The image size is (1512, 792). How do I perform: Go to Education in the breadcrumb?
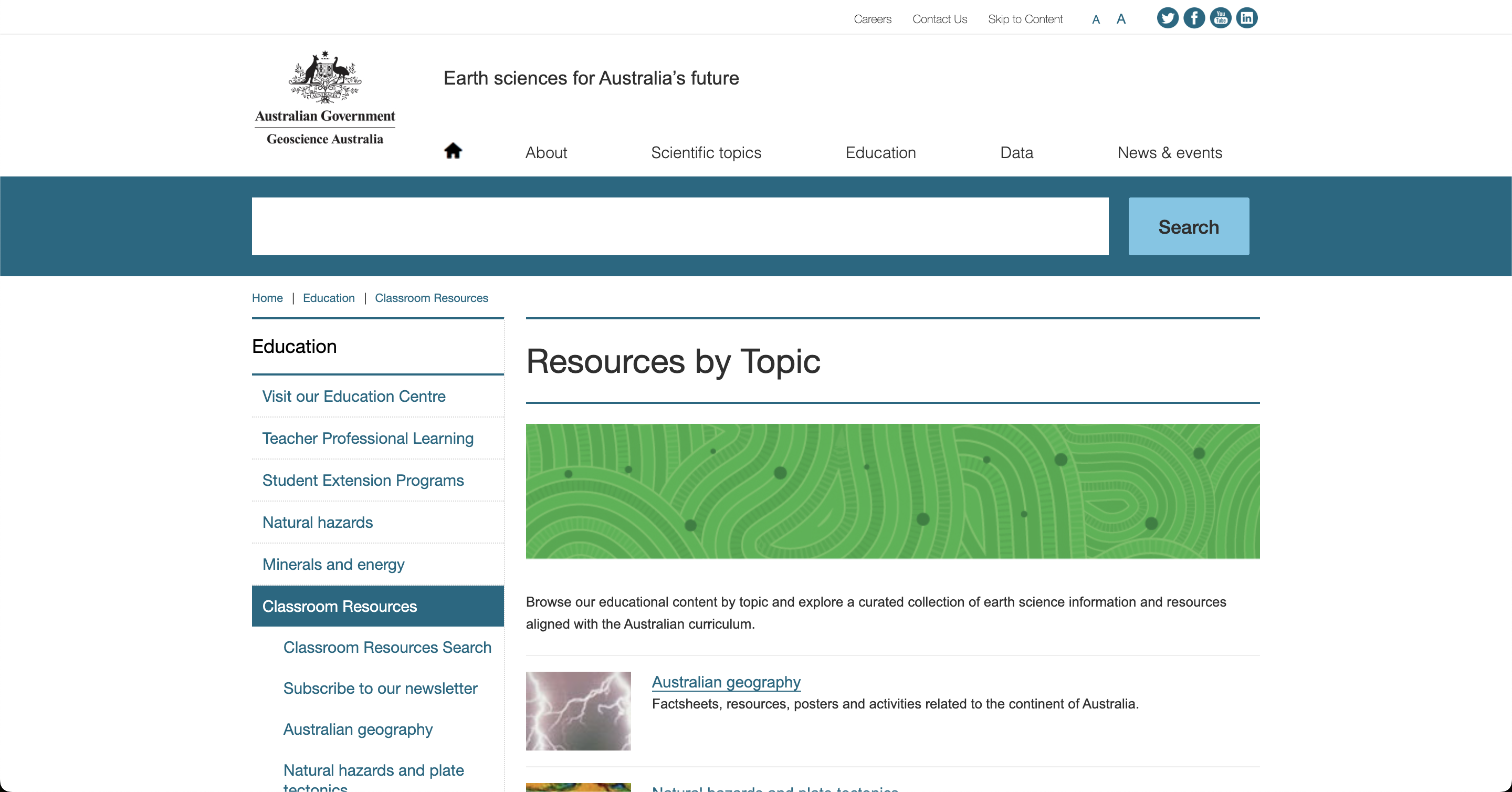pos(329,298)
